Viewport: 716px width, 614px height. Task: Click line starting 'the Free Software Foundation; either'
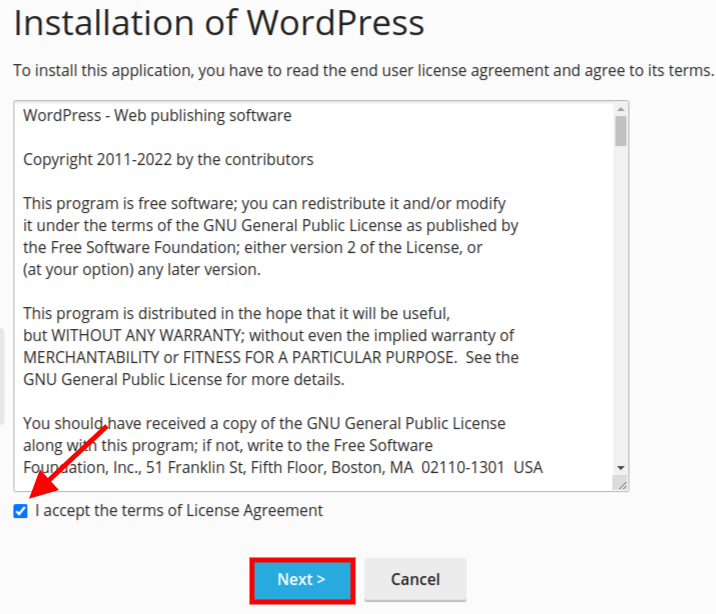point(253,247)
